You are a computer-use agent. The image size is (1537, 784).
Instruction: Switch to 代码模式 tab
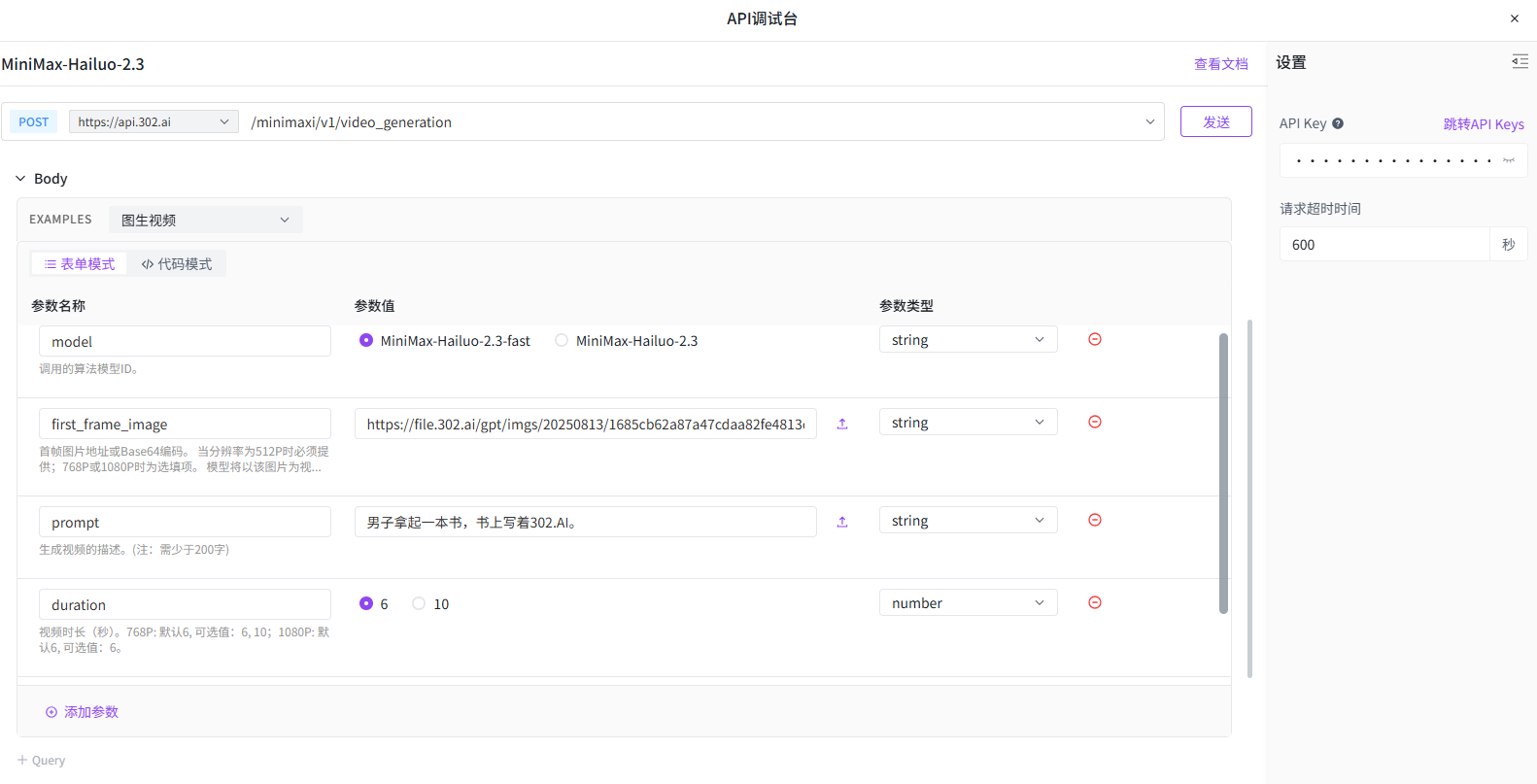coord(177,264)
